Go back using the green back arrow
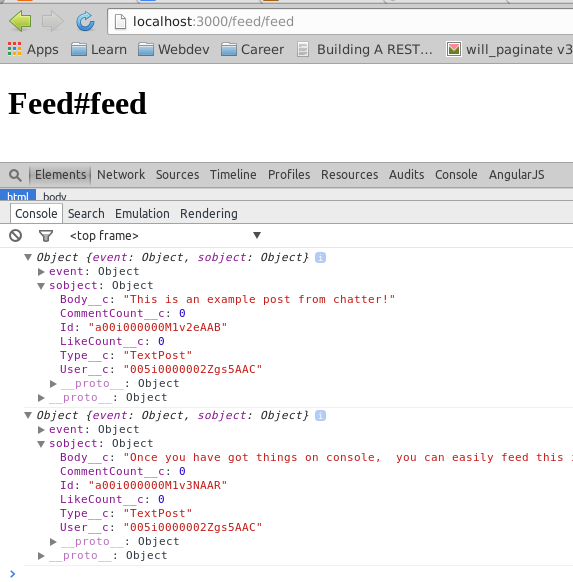The height and width of the screenshot is (582, 573). 20,21
